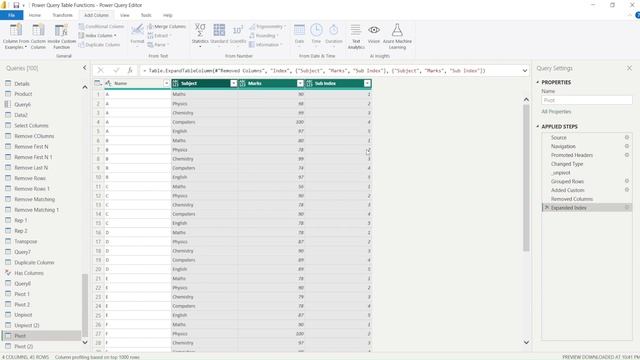The height and width of the screenshot is (360, 640).
Task: Click Subject column data type icon
Action: point(176,83)
